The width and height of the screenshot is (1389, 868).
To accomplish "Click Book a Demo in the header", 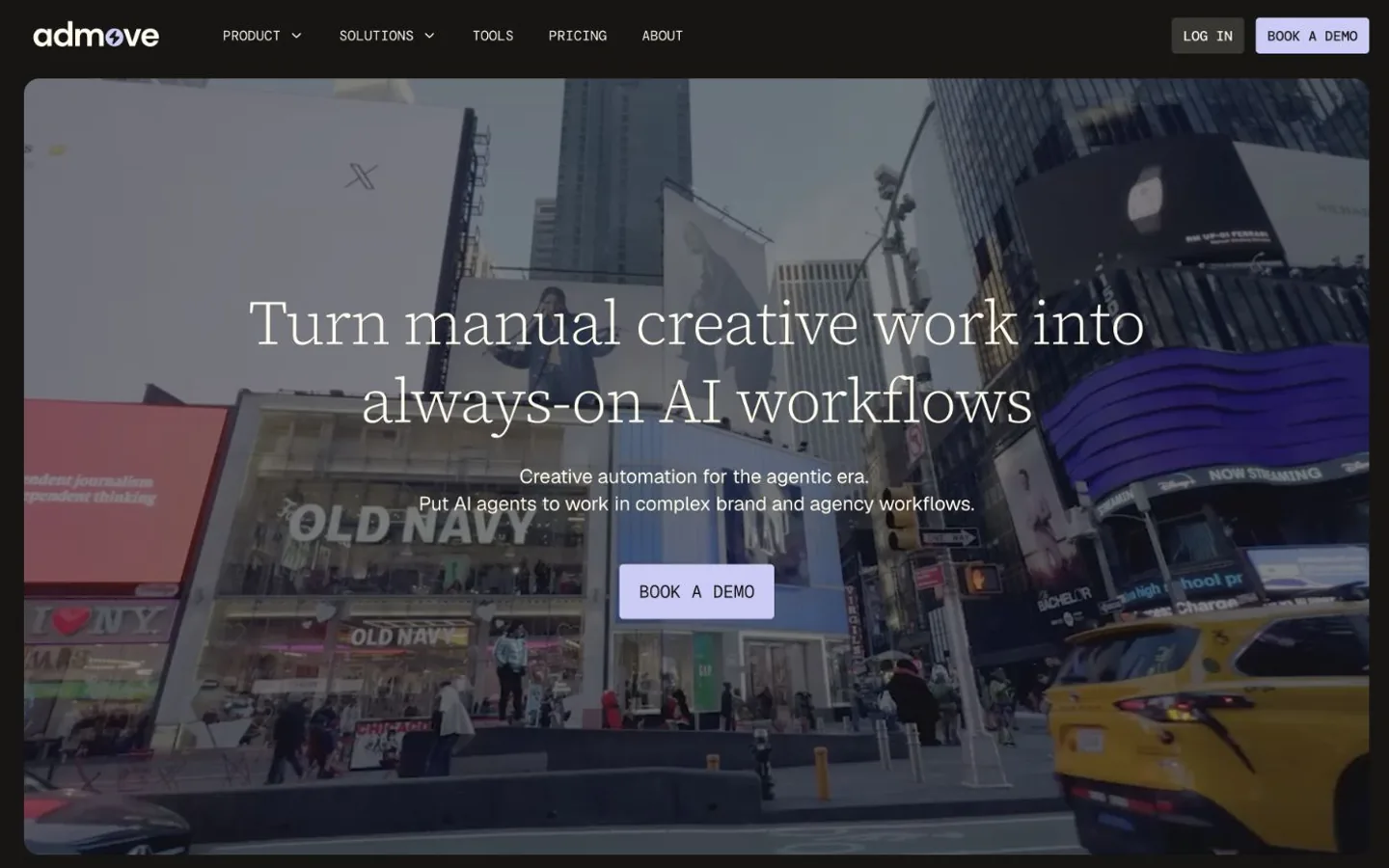I will tap(1312, 36).
